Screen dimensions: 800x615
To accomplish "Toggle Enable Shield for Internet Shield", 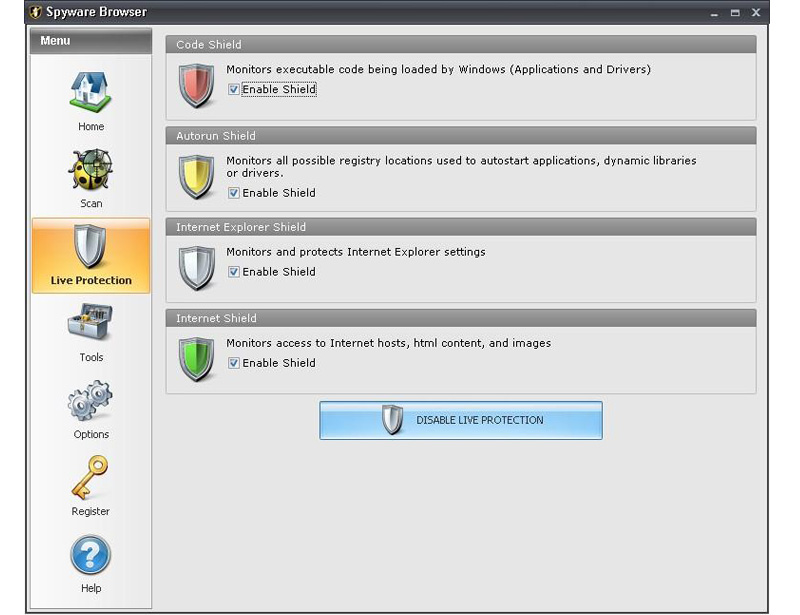I will click(x=234, y=363).
